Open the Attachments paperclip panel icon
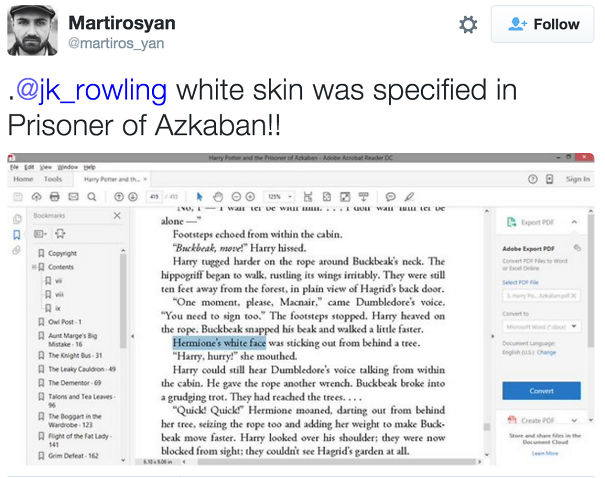Viewport: 605px width, 478px height. coord(16,250)
